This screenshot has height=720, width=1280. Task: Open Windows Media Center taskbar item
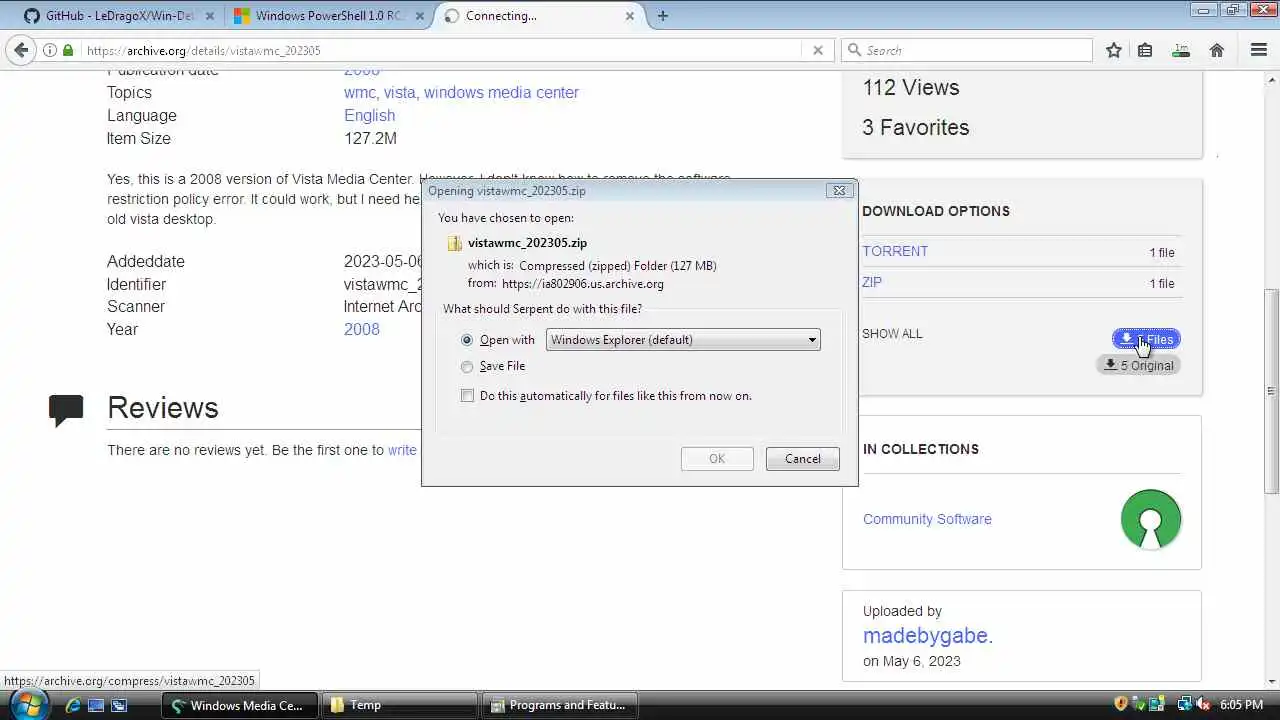click(x=240, y=705)
